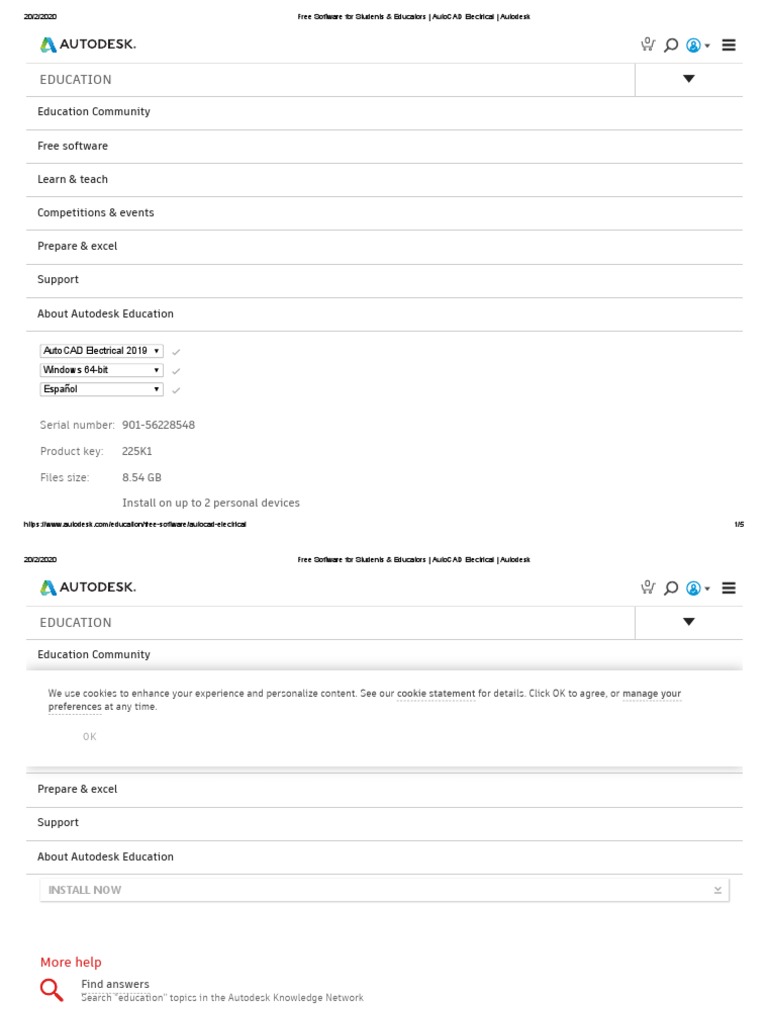Open the Find answers link
This screenshot has width=768, height=1024.
pyautogui.click(x=115, y=984)
